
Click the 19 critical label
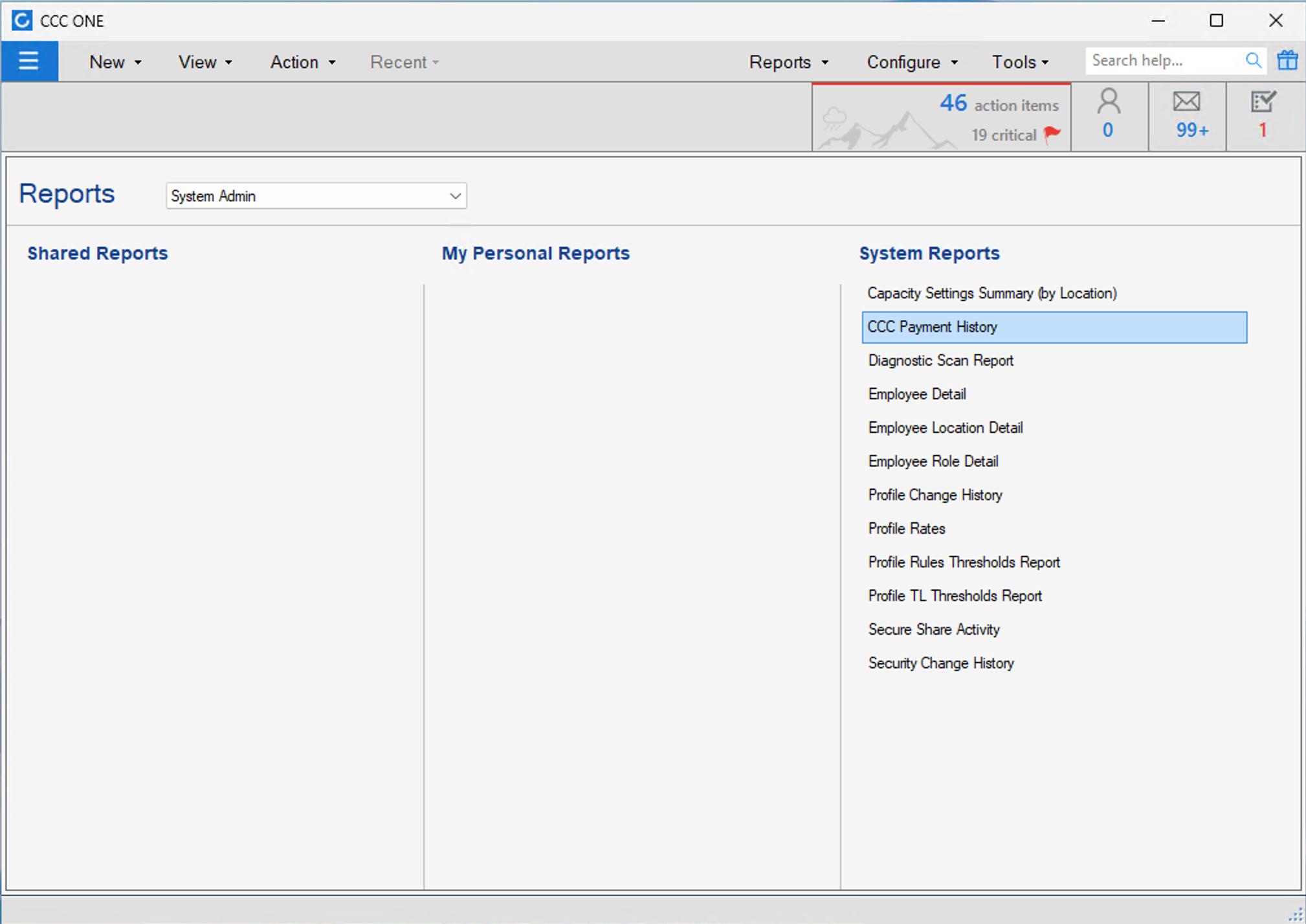[x=1004, y=135]
